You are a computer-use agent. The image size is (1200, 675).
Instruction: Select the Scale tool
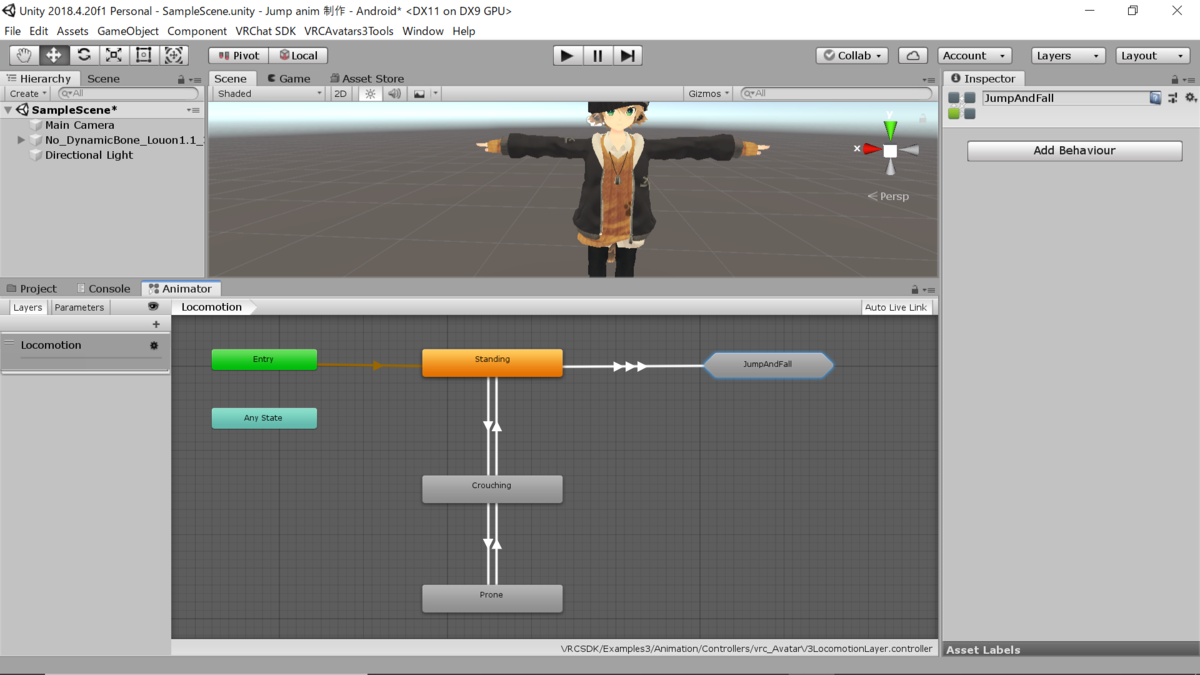click(x=114, y=55)
